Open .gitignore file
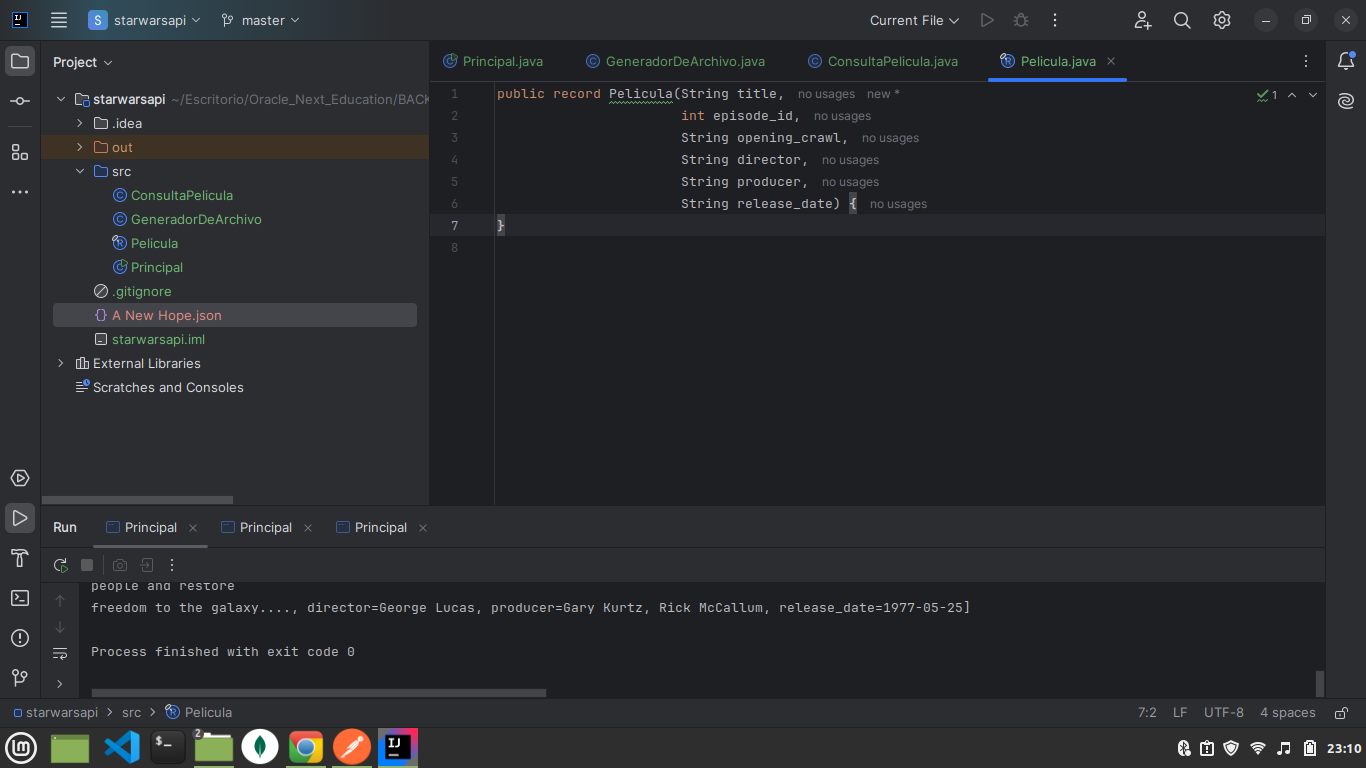The height and width of the screenshot is (768, 1366). pyautogui.click(x=141, y=291)
